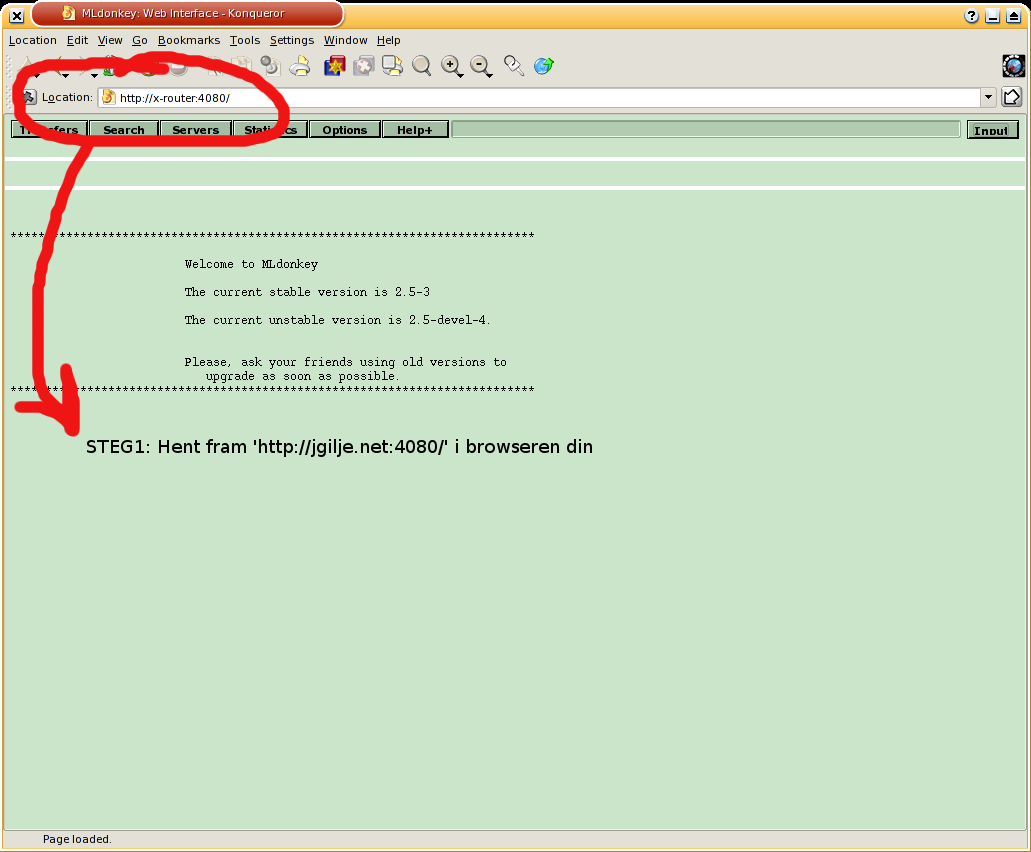
Task: Click the zoom out (minus magnifier) icon
Action: click(x=481, y=67)
